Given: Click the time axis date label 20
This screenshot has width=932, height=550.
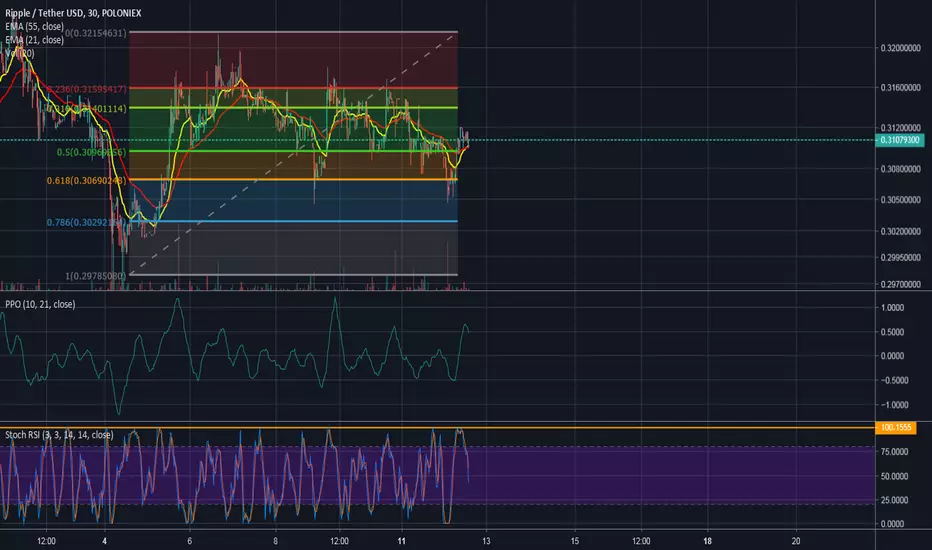Looking at the screenshot, I should [x=796, y=541].
